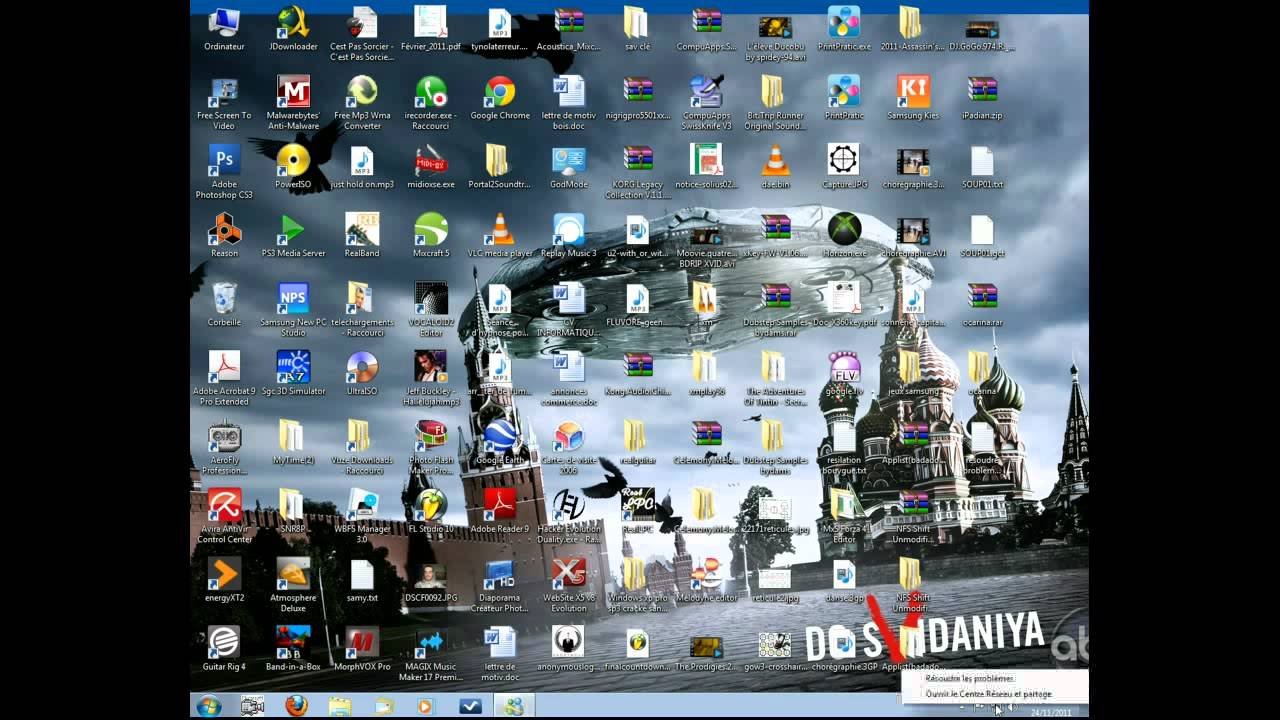Open the Sgc 3D Simulator shortcut
This screenshot has width=1280, height=720.
click(x=293, y=374)
